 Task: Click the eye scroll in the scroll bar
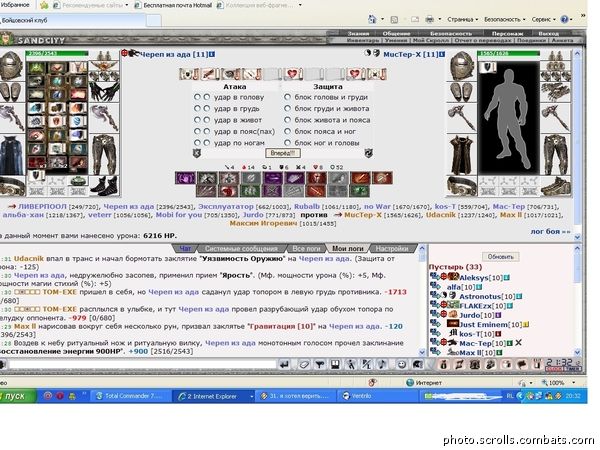230,74
